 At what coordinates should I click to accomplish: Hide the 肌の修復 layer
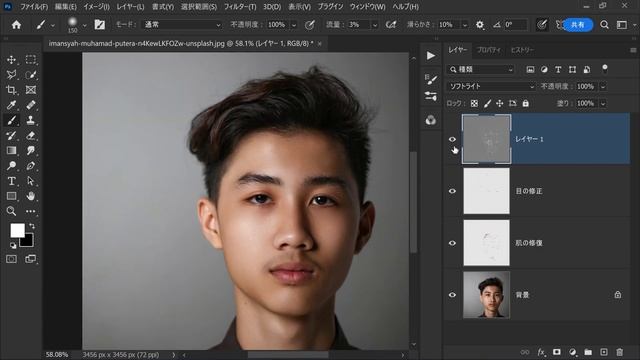[x=452, y=243]
